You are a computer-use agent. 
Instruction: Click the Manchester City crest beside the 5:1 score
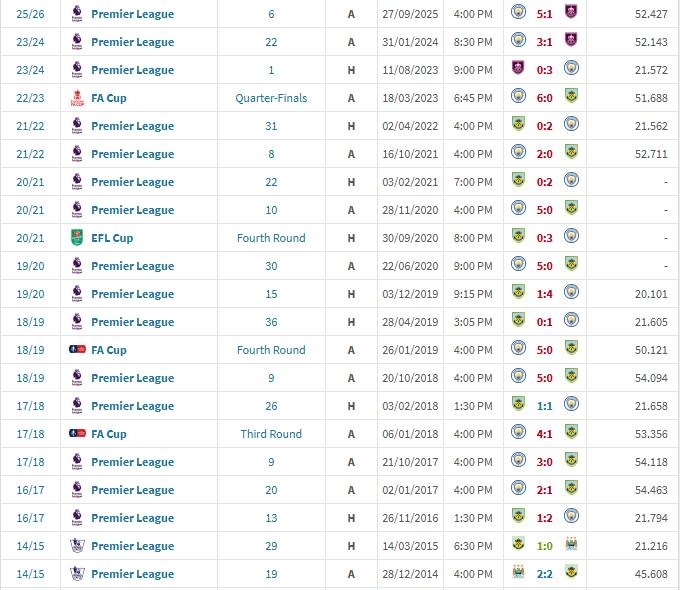pos(517,14)
